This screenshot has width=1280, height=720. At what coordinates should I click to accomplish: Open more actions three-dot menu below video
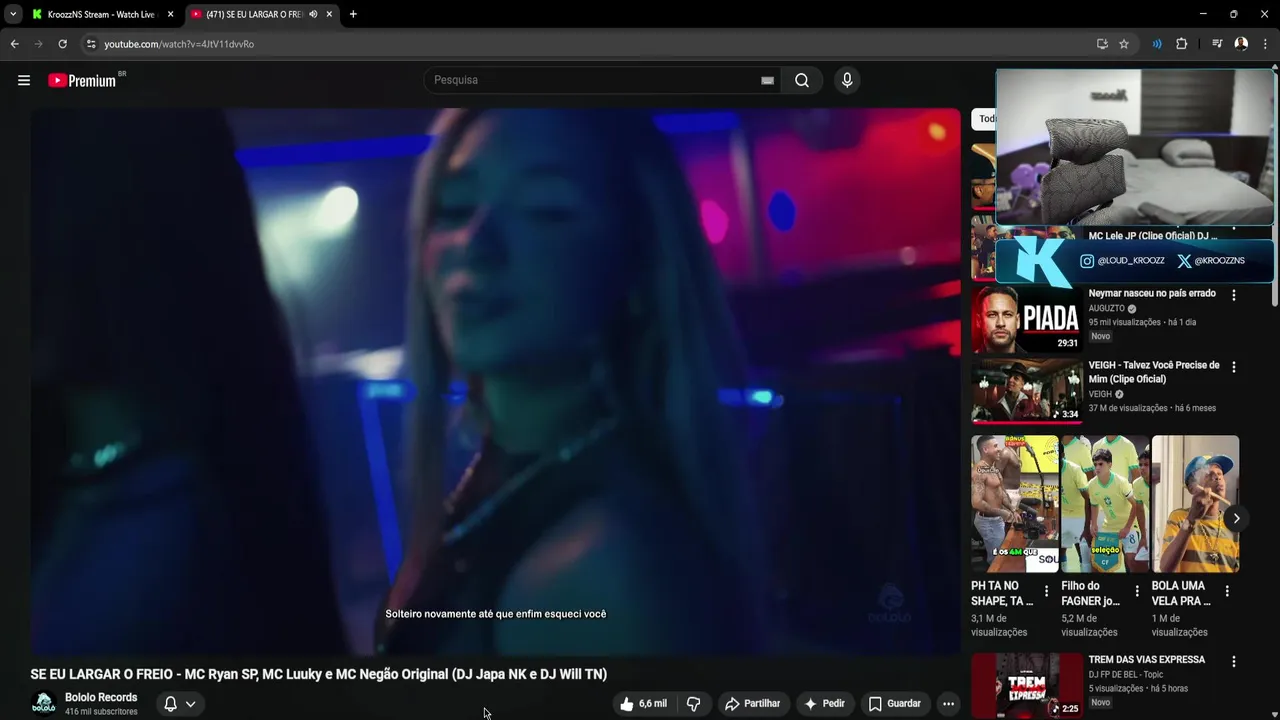tap(948, 704)
